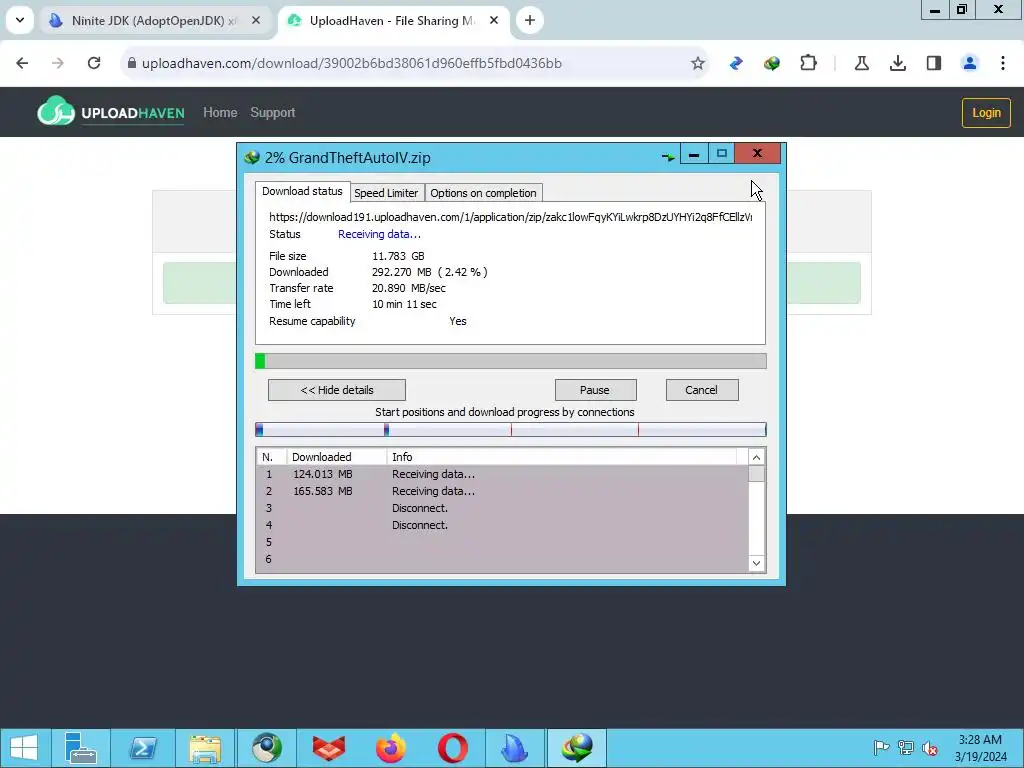This screenshot has height=768, width=1024.
Task: Click the Login button on UploadHaven
Action: point(986,112)
